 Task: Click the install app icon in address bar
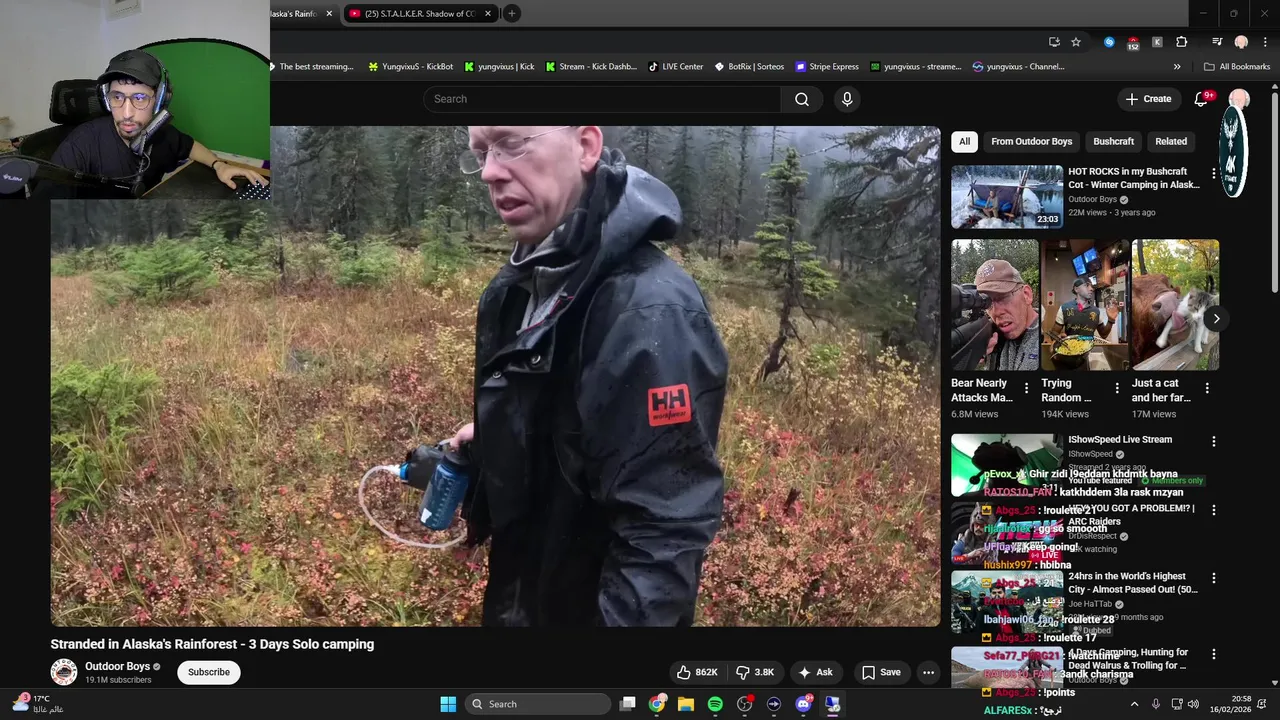click(x=1054, y=42)
